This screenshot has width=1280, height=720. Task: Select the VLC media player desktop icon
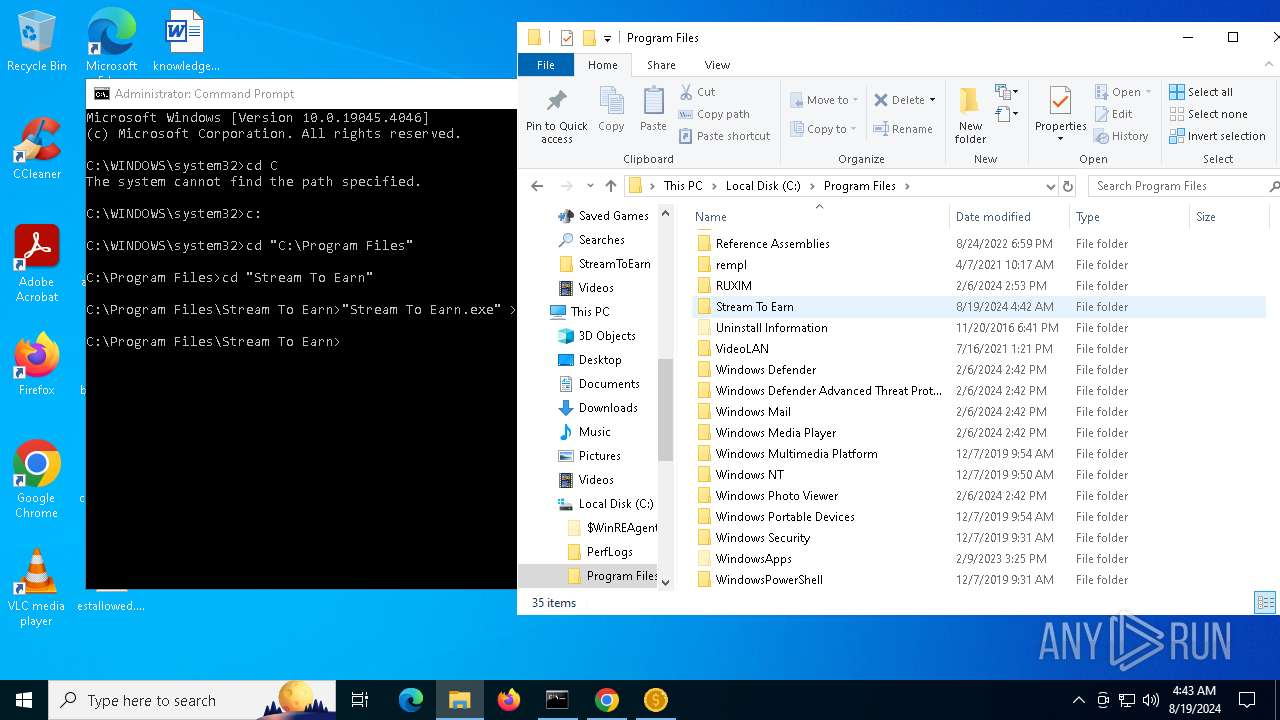click(x=37, y=588)
